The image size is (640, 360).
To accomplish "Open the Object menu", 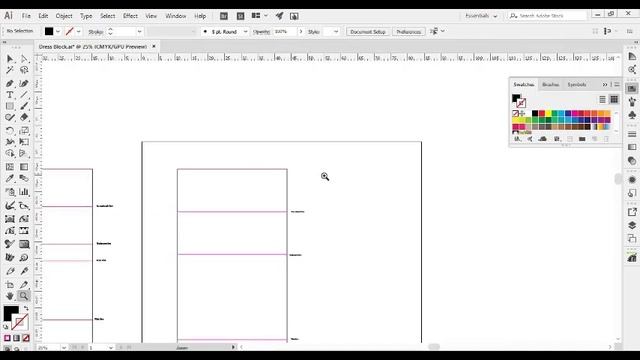I will point(64,16).
